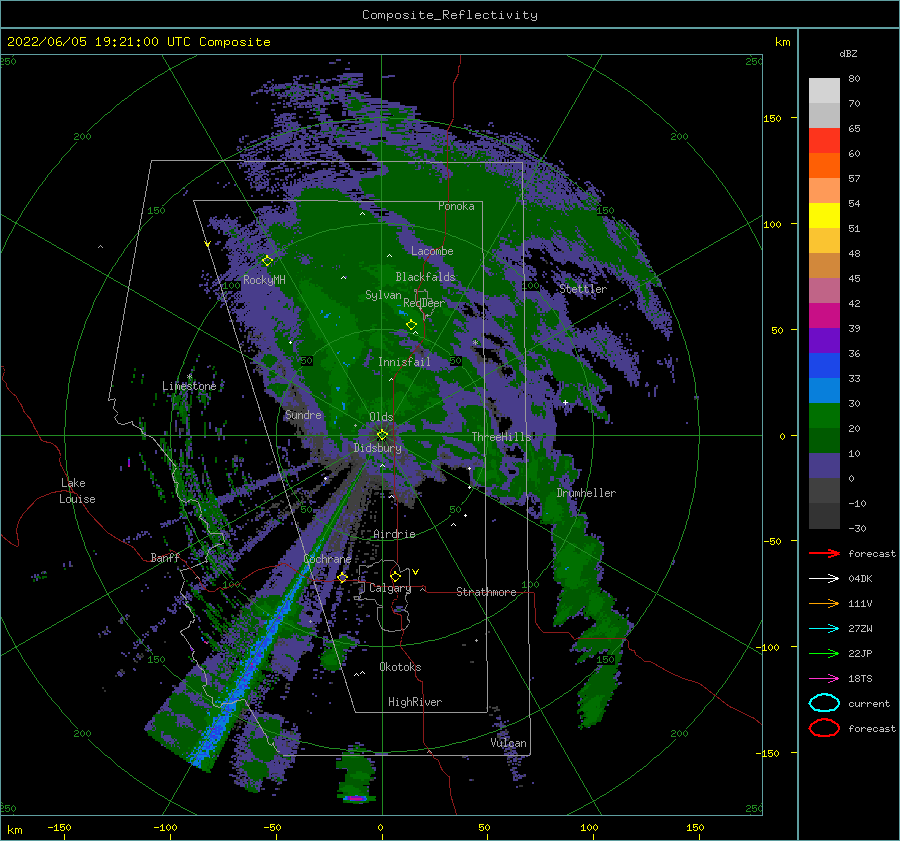Select the Vulcan label

[508, 743]
